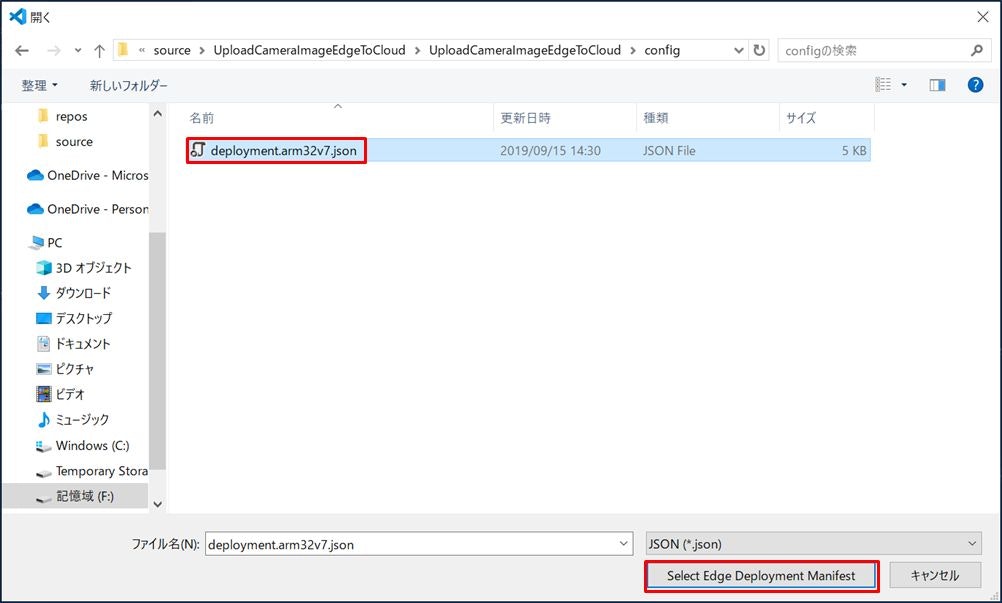1002x603 pixels.
Task: Refresh the config folder view
Action: click(x=759, y=50)
